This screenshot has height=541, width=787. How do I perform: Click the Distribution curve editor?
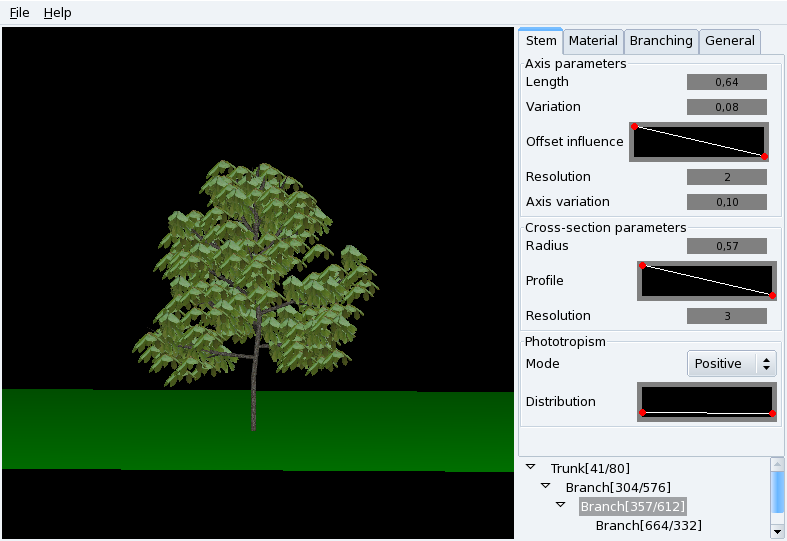[707, 402]
